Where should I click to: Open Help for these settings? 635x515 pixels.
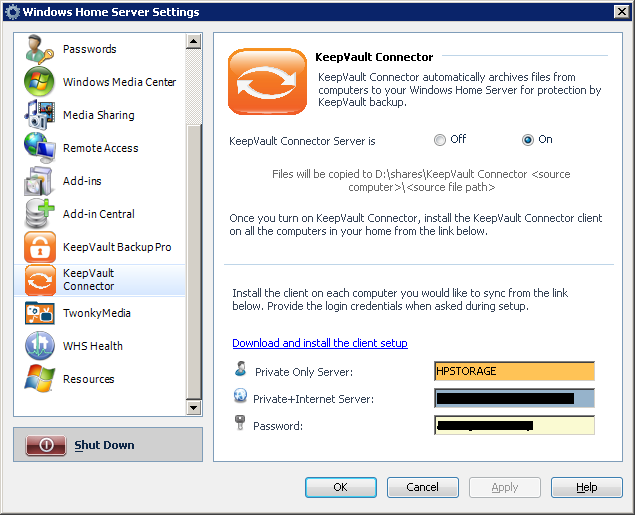586,487
